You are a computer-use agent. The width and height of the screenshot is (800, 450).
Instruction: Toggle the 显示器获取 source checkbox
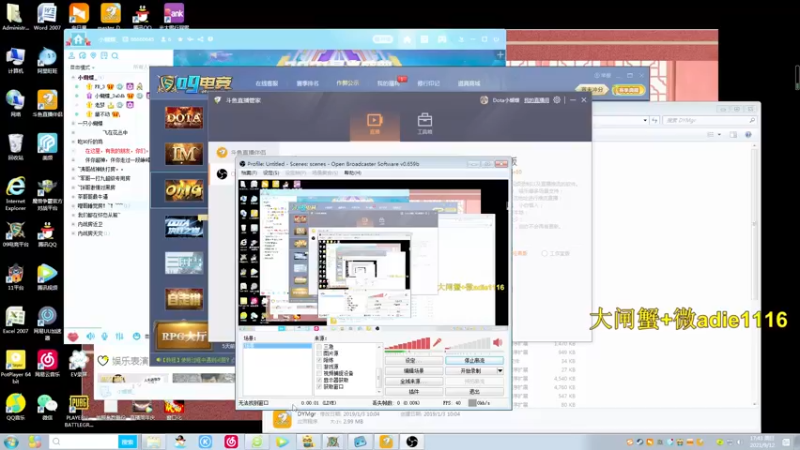(319, 380)
